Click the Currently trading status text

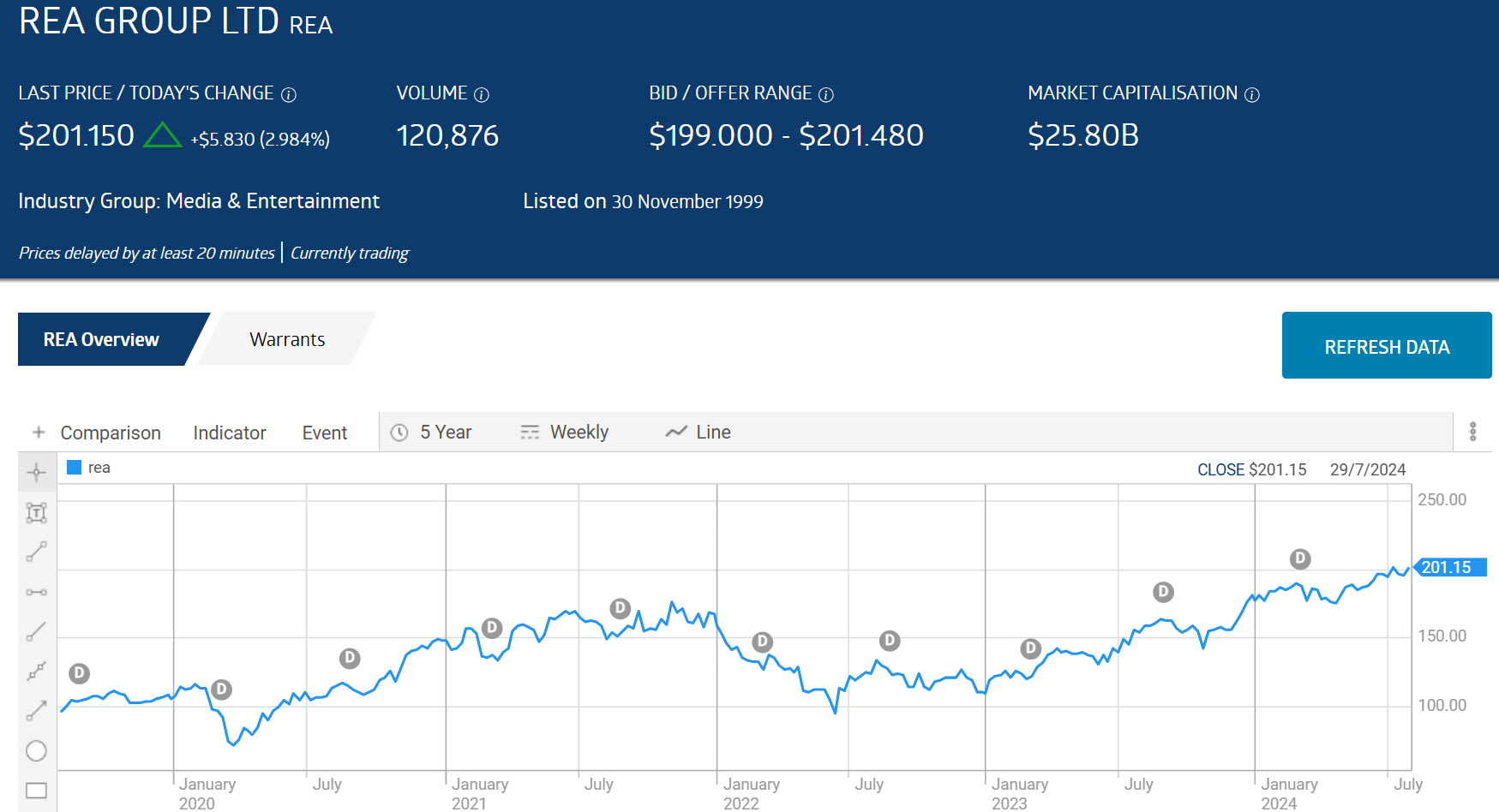(350, 253)
